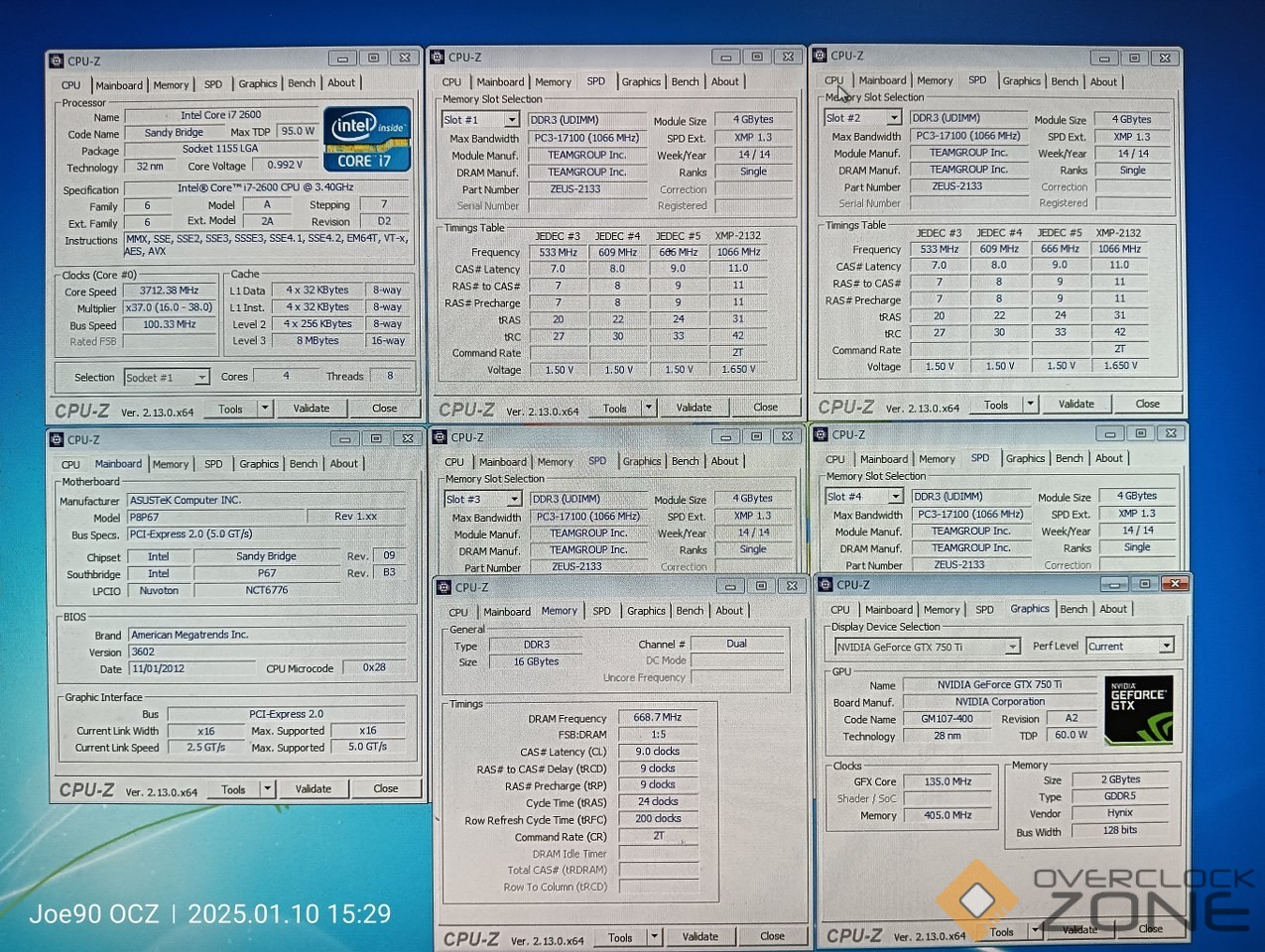Open the Slot #3 memory slot dropdown
1265x952 pixels.
(514, 500)
